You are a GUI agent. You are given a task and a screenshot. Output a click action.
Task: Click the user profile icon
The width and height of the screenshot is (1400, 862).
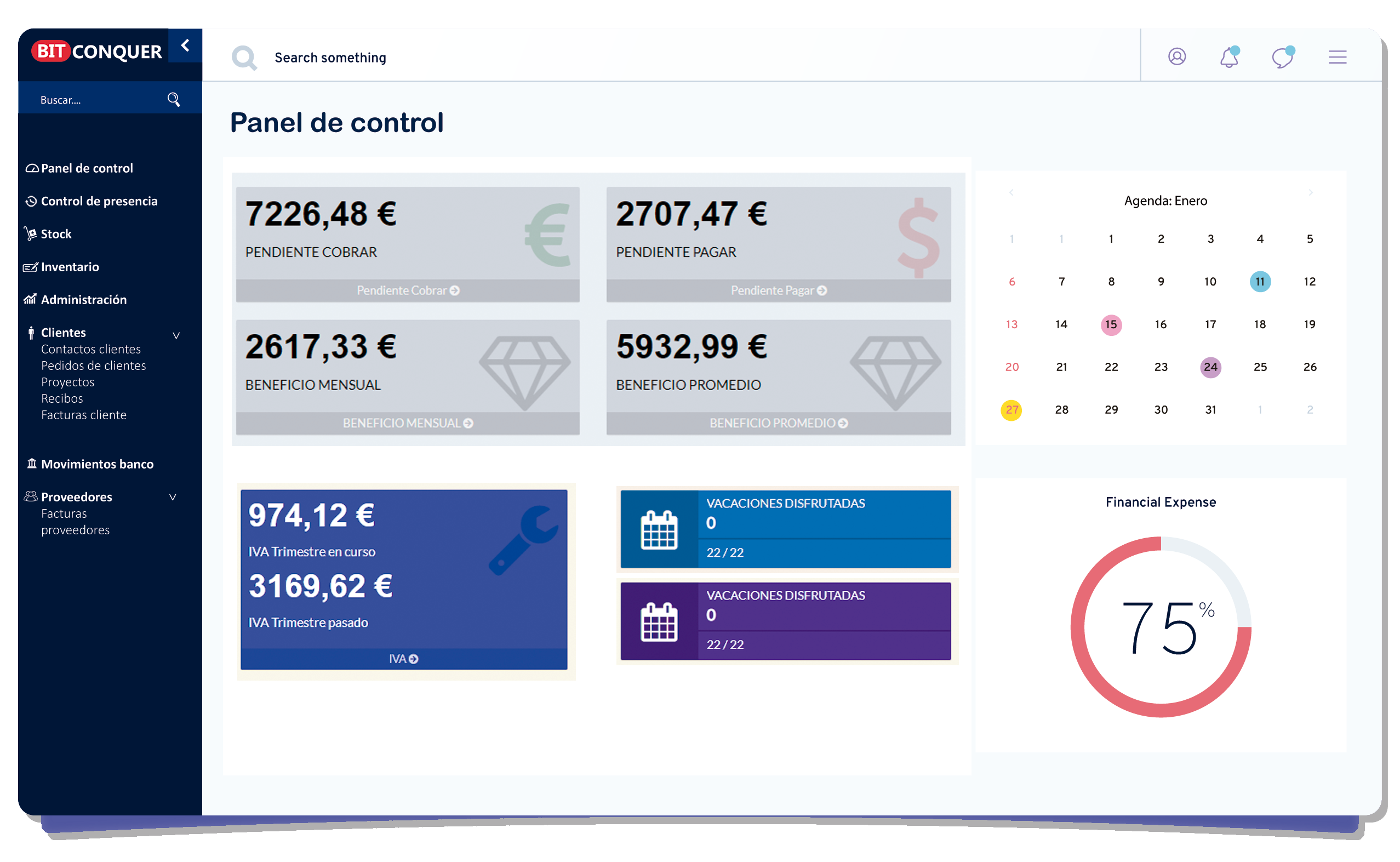pos(1176,56)
